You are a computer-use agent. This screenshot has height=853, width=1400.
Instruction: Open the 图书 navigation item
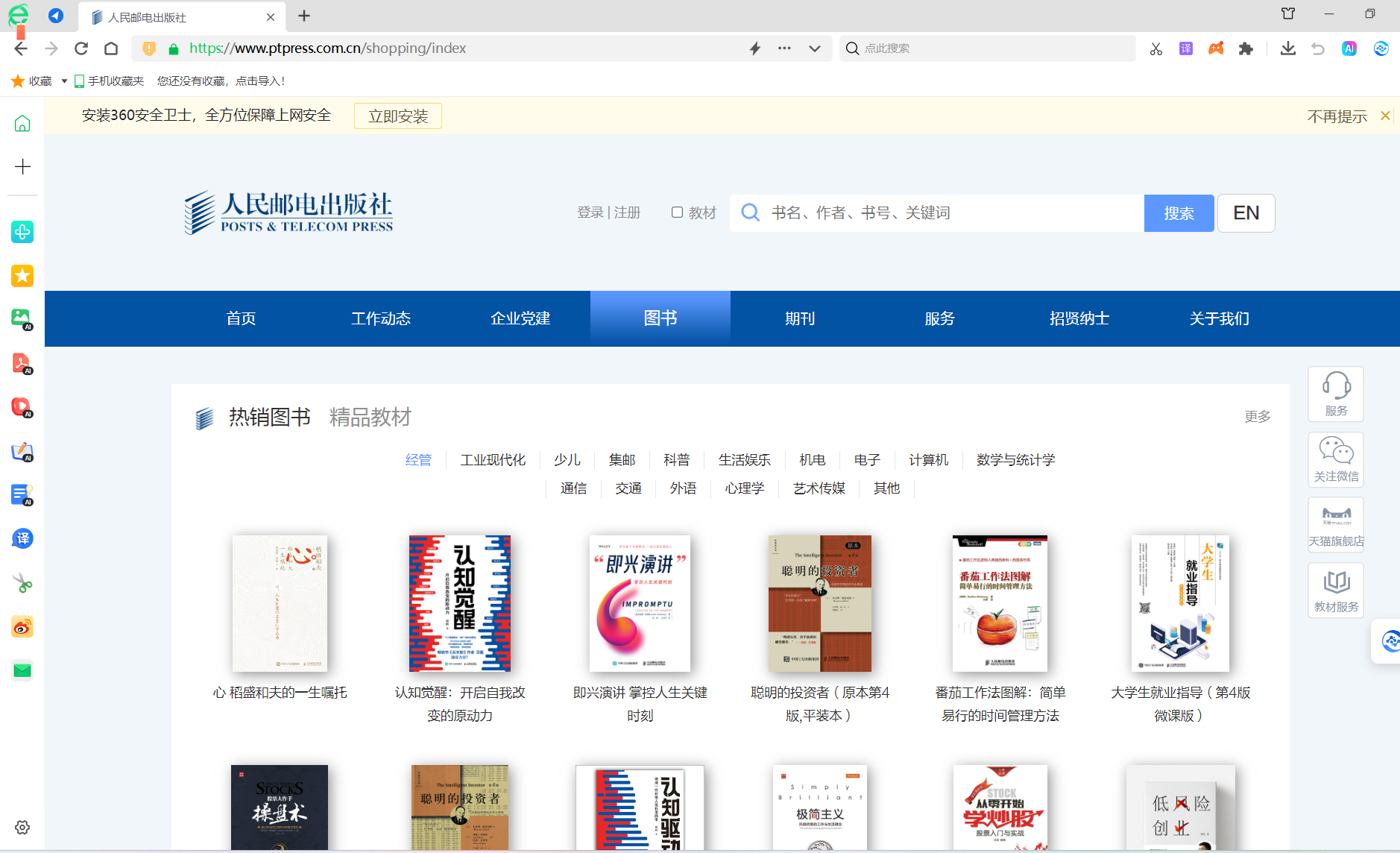(660, 318)
